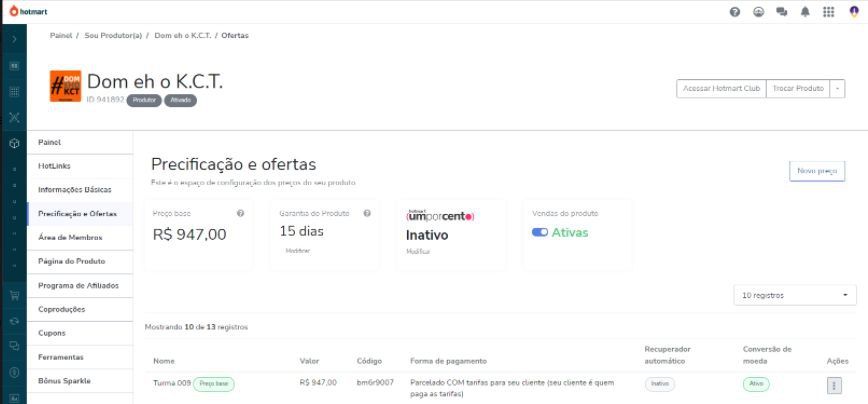Image resolution: width=868 pixels, height=404 pixels.
Task: Select Precificação e Ofertas menu item
Action: point(80,214)
